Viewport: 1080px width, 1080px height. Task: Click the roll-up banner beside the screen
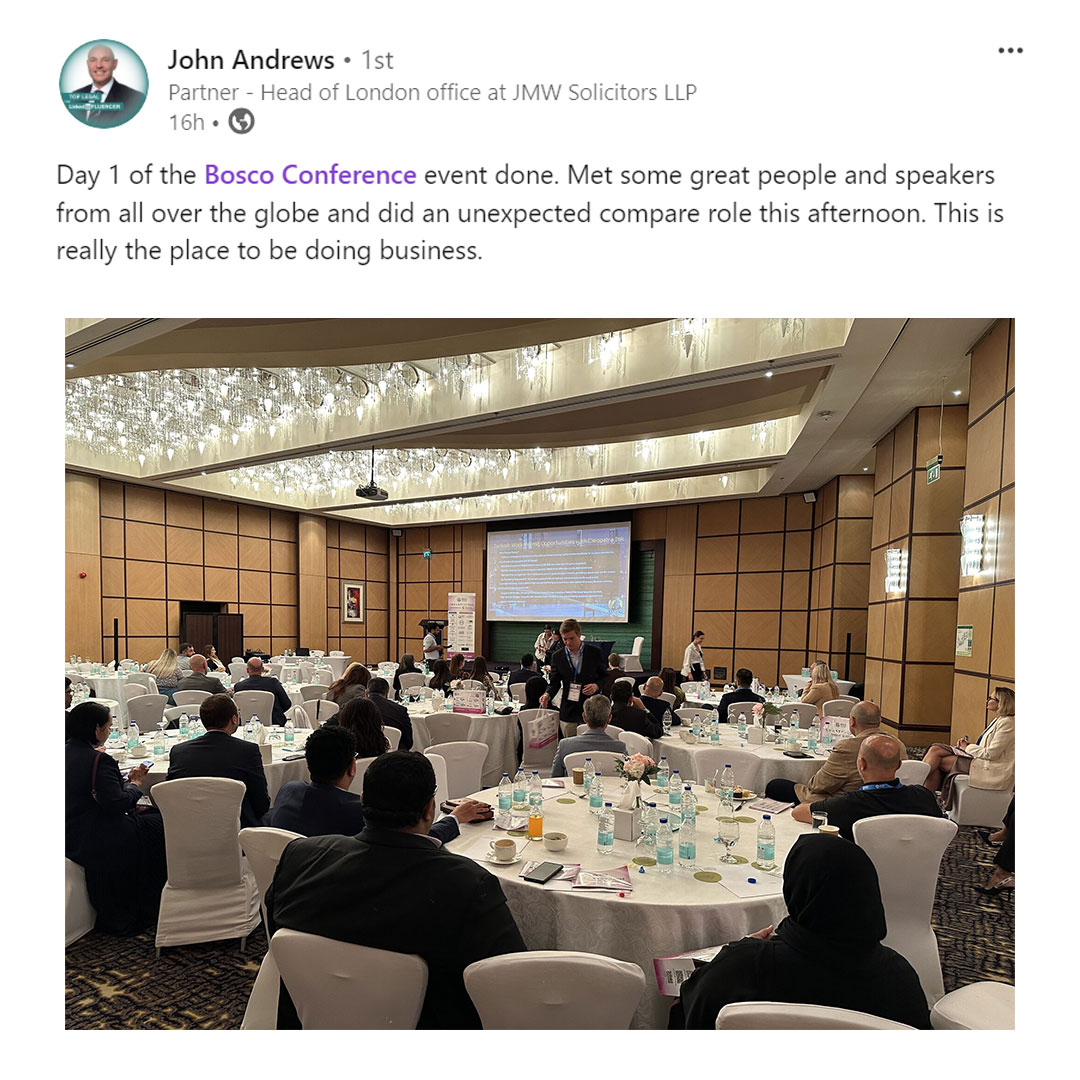pos(461,623)
